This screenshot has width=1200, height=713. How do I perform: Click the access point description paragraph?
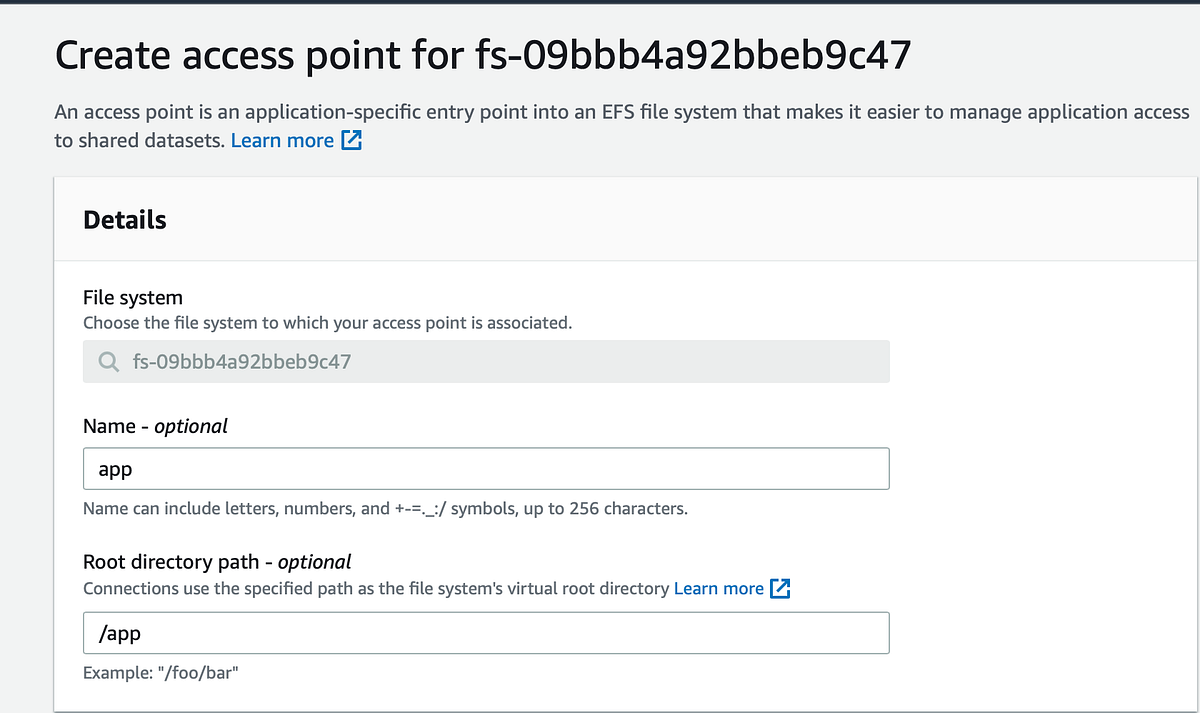[500, 112]
